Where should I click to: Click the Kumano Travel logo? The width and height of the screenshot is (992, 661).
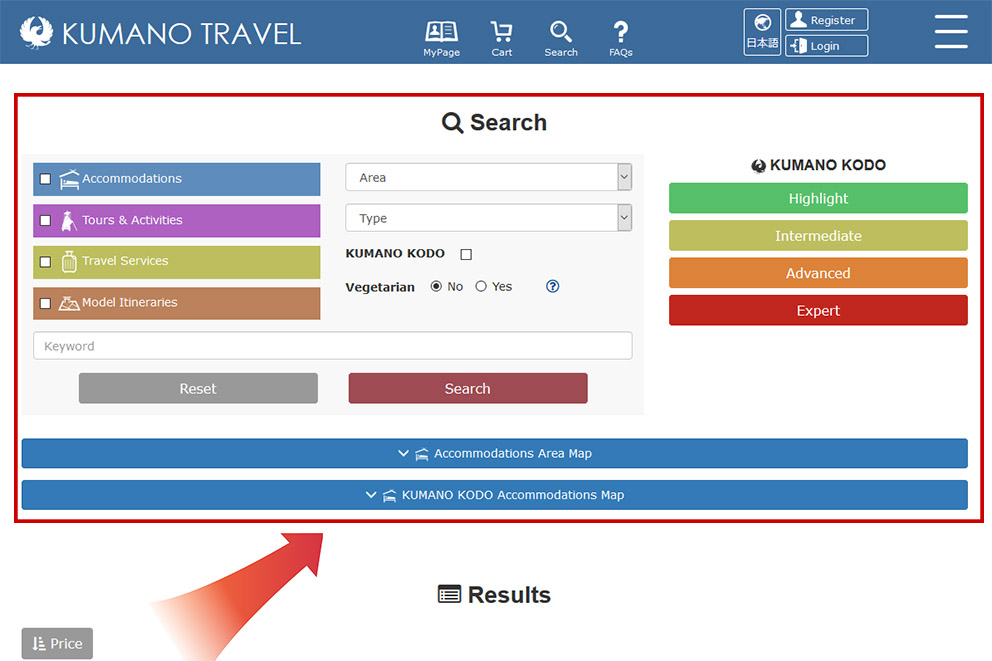click(x=160, y=33)
